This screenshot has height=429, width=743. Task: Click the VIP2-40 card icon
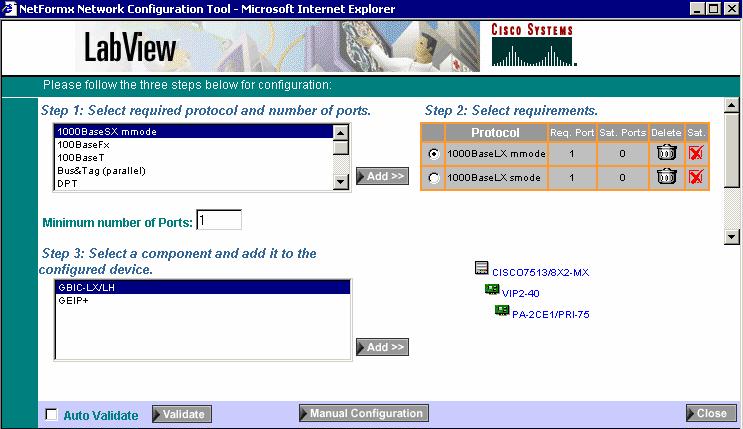click(x=492, y=291)
